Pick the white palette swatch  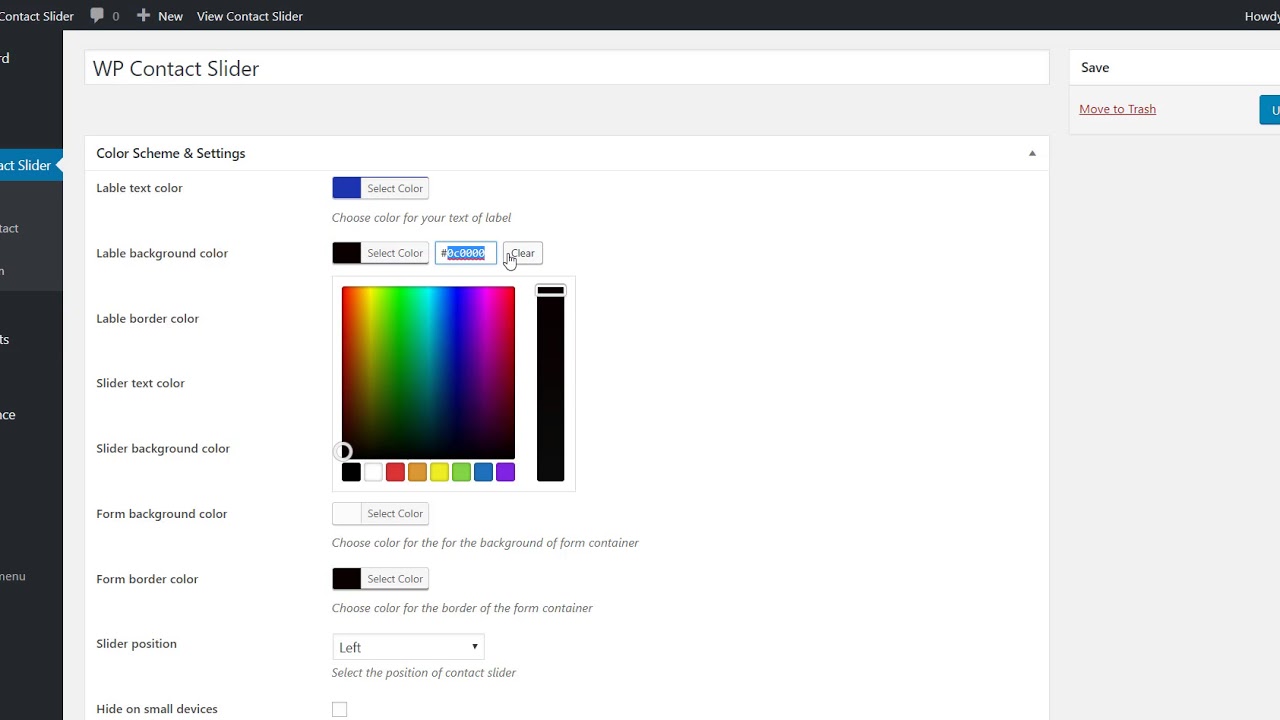[x=373, y=472]
